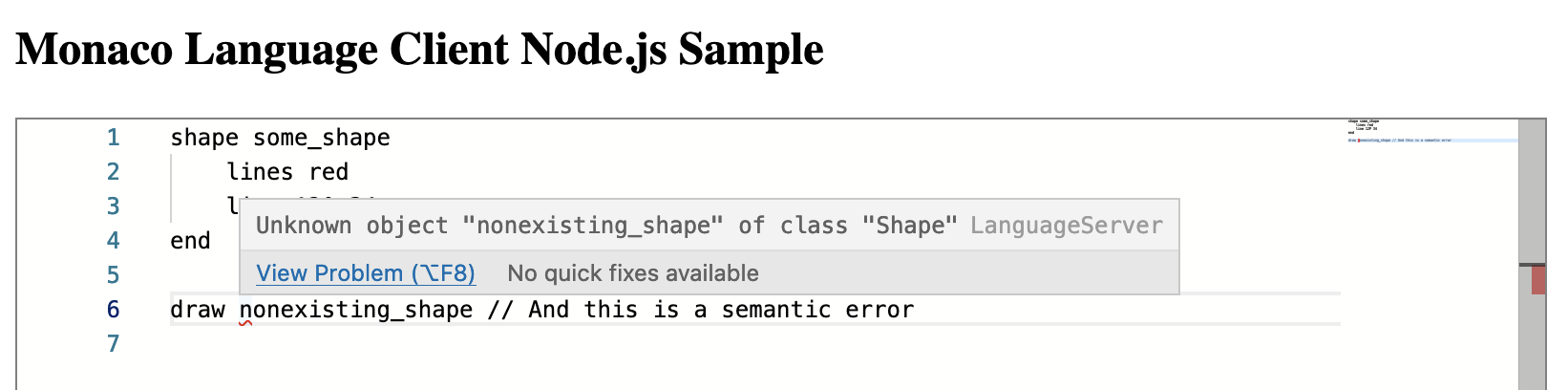This screenshot has width=1568, height=390.
Task: Click the squiggly-underlined "nonexisting_shape" identifier
Action: (x=355, y=310)
